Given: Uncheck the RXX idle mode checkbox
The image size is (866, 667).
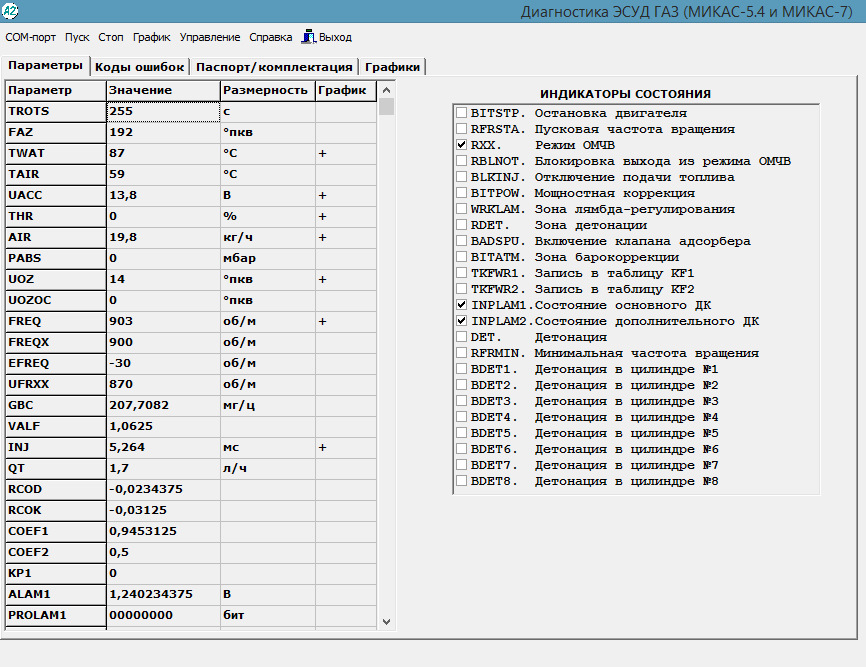Looking at the screenshot, I should click(x=462, y=145).
